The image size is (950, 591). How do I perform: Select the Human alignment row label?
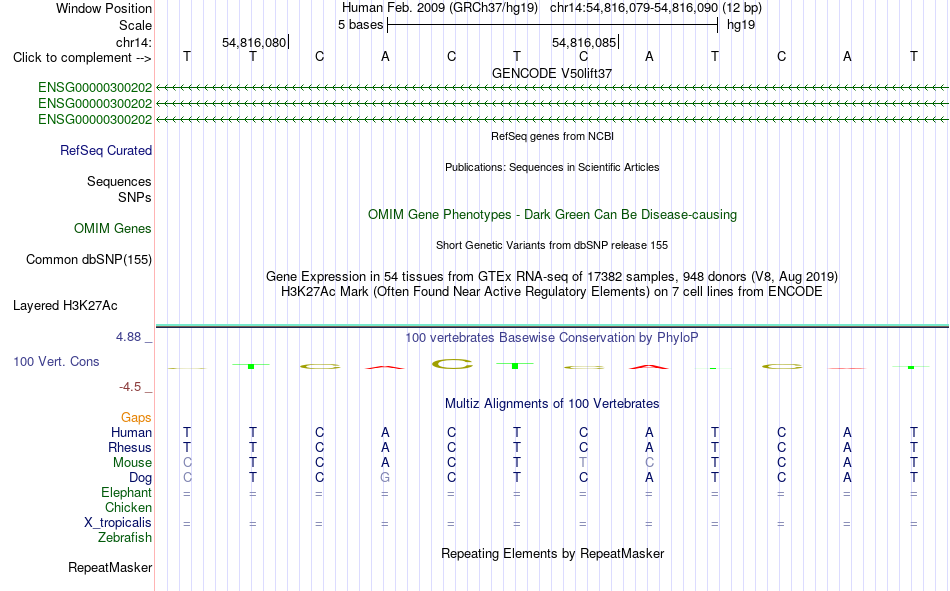click(131, 432)
